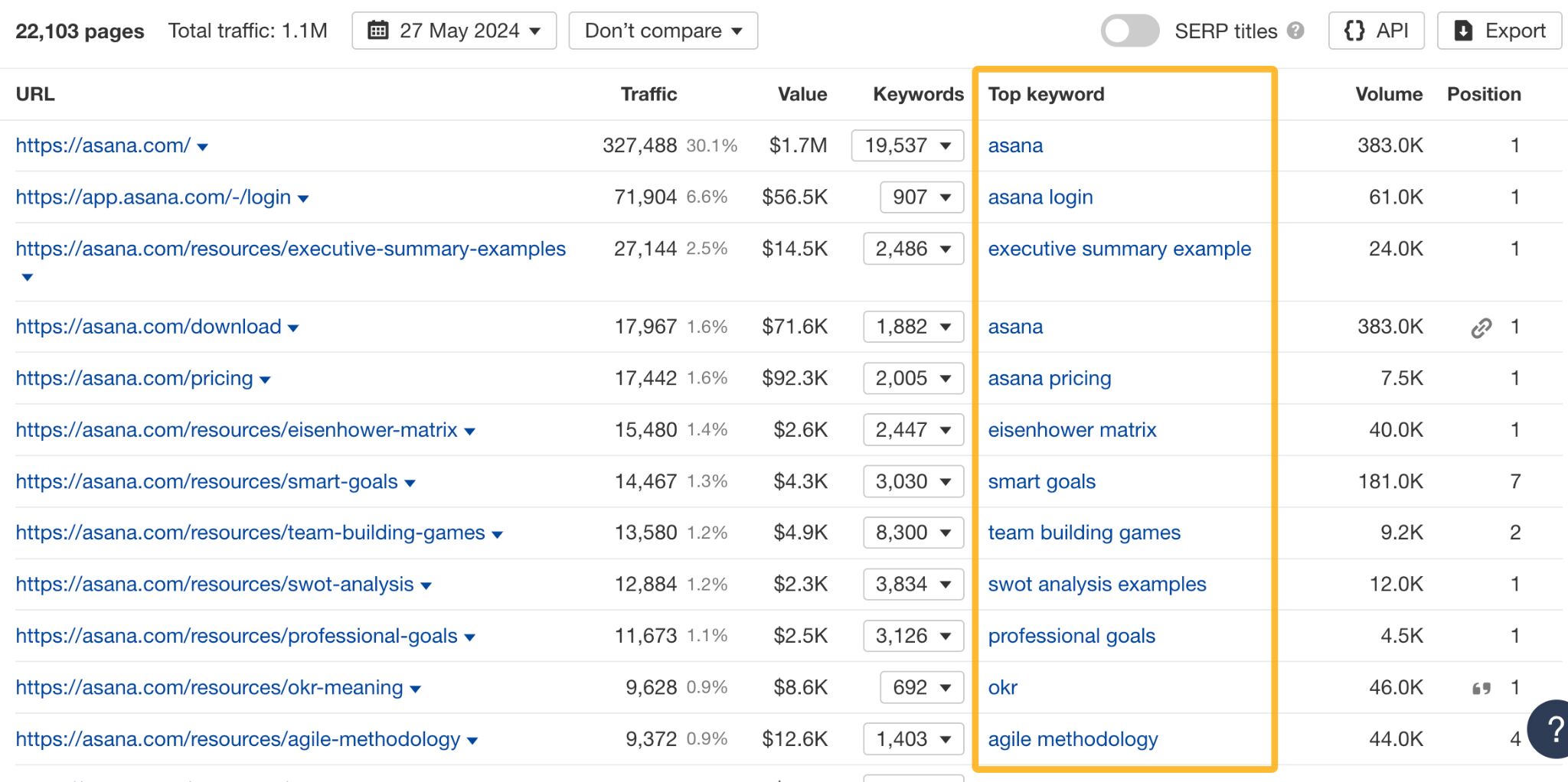Expand the caret next to https://asana.com/
This screenshot has height=782, width=1568.
tap(203, 146)
